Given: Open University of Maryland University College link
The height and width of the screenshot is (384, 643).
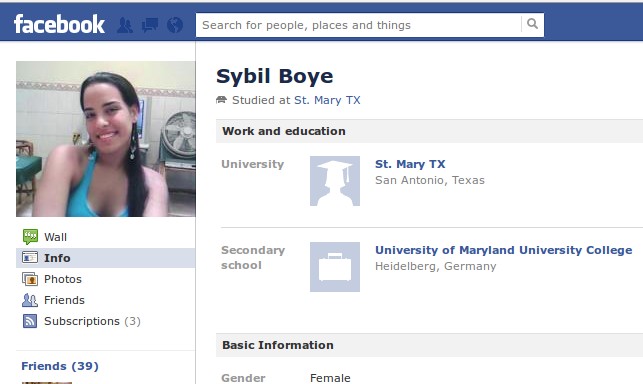Looking at the screenshot, I should [x=504, y=250].
